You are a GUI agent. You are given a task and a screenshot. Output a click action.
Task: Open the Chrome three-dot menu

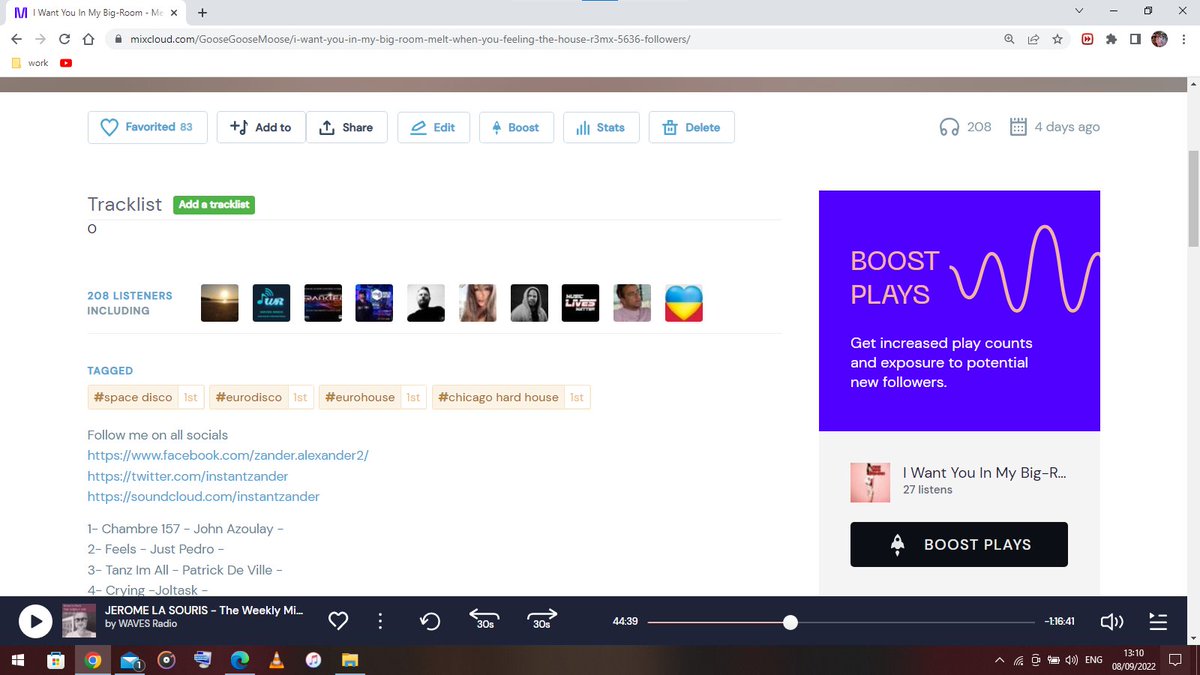tap(1183, 39)
